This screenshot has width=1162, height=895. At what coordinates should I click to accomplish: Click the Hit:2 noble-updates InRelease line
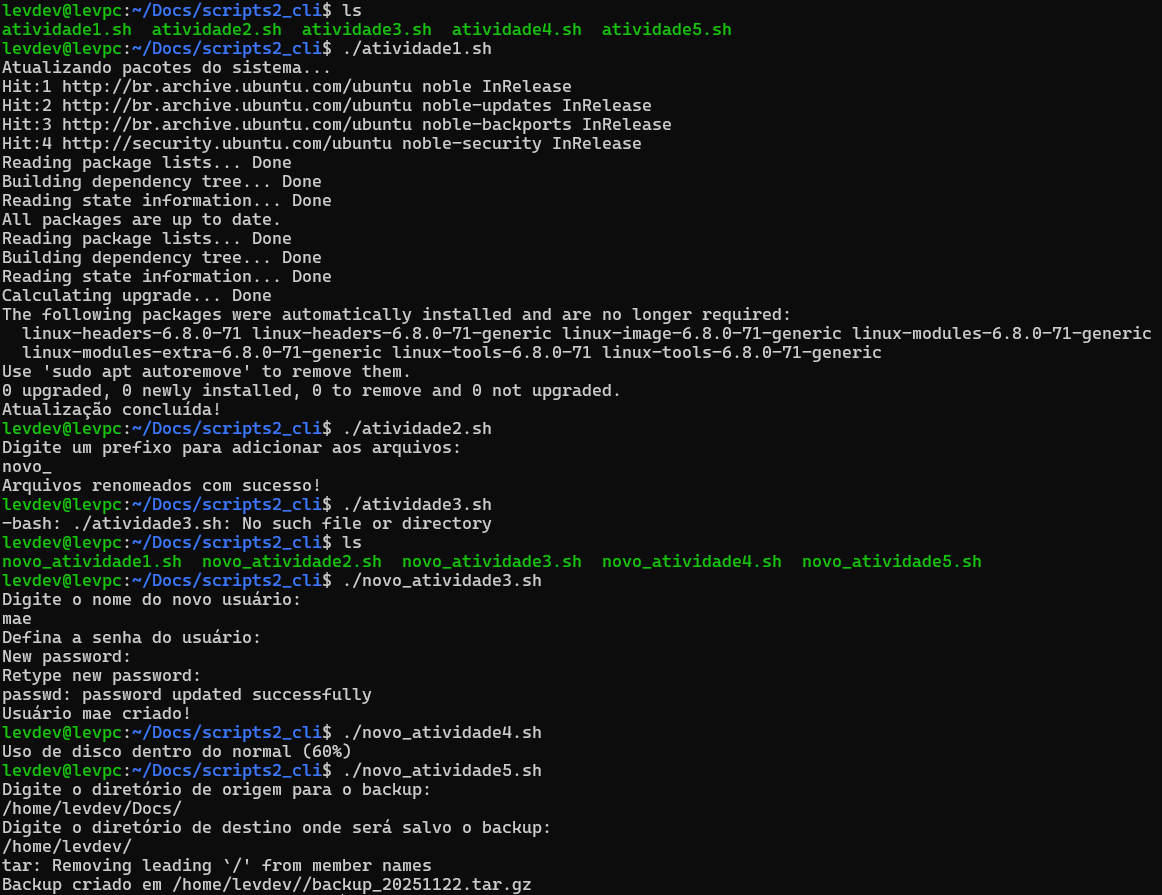pyautogui.click(x=327, y=106)
